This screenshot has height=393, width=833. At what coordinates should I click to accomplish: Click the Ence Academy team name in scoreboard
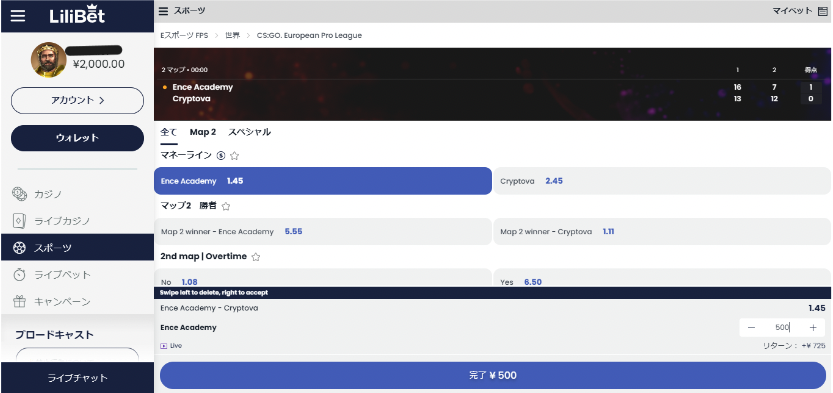pos(202,87)
